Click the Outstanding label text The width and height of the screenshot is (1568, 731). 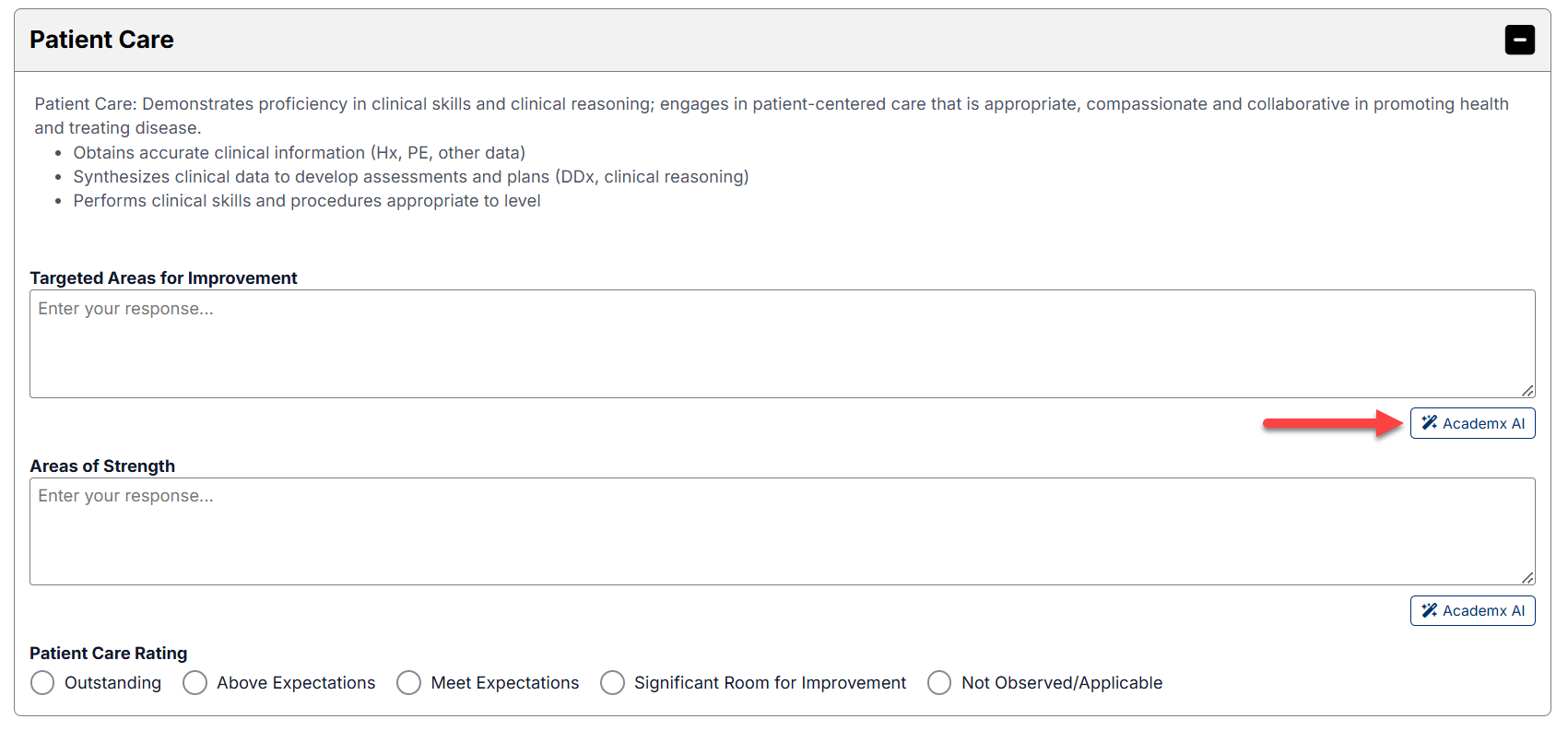(x=112, y=683)
